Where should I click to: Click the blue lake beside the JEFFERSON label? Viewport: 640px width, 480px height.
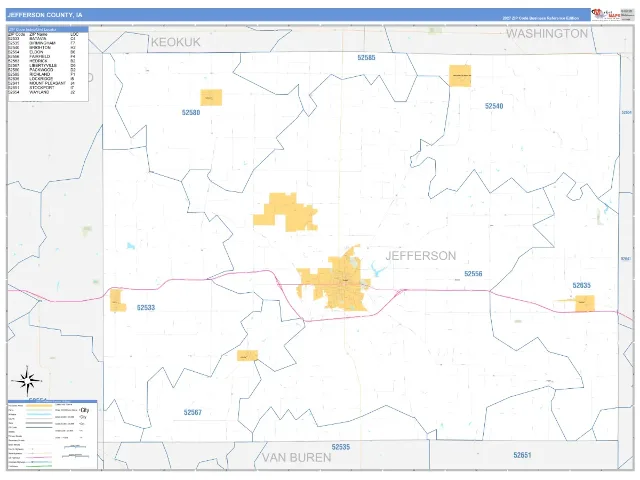tap(378, 269)
